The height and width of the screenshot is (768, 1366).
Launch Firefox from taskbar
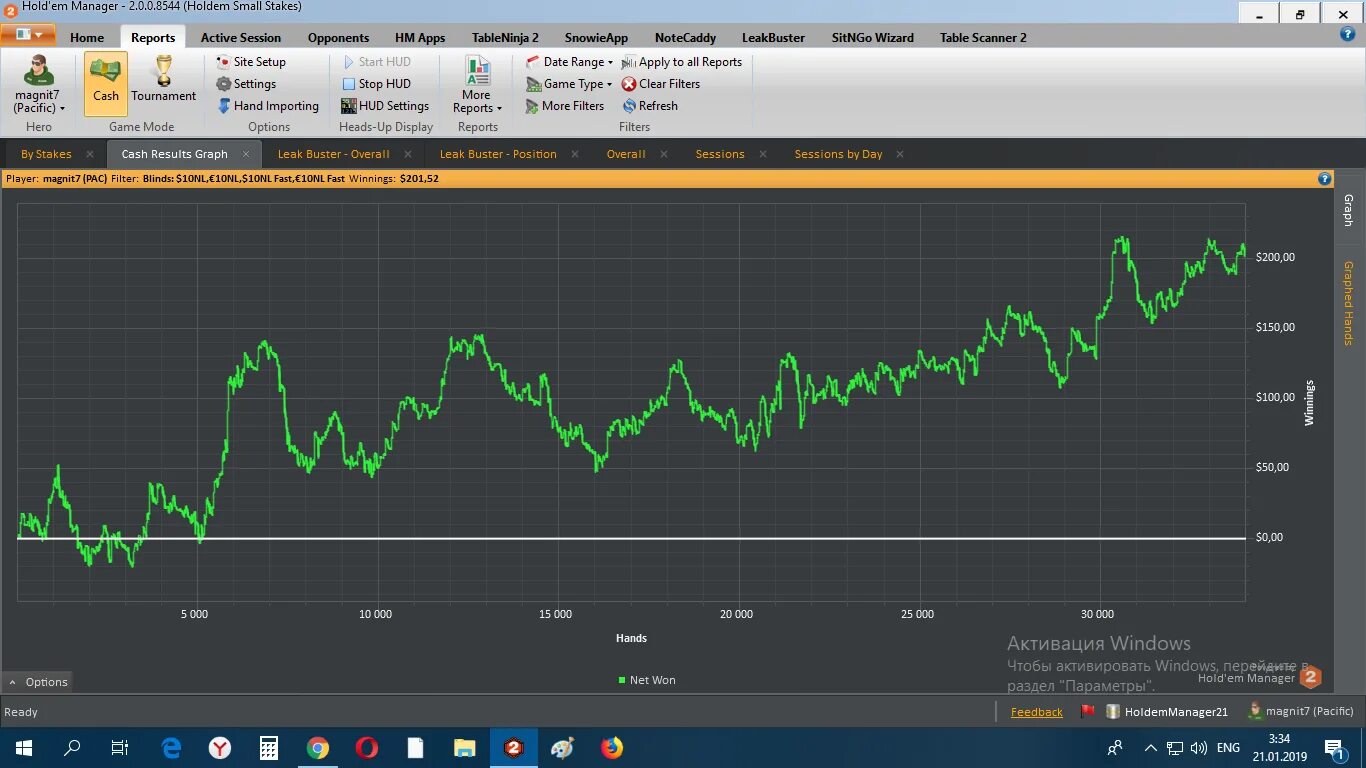tap(612, 748)
